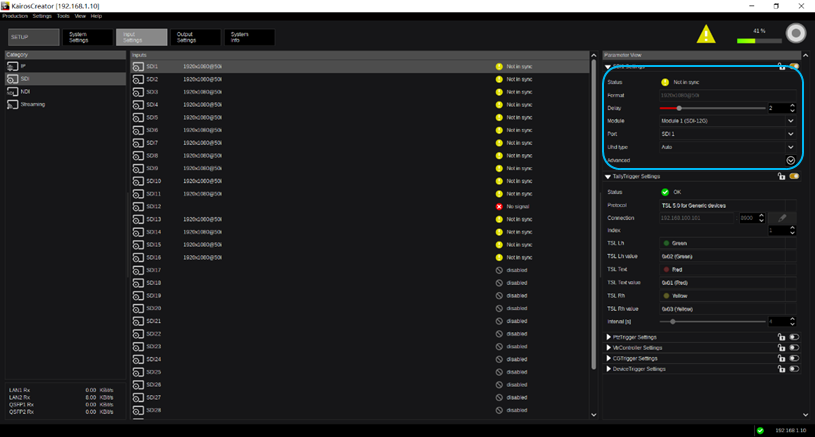This screenshot has height=437, width=815.
Task: Select the IP category icon
Action: 12,67
